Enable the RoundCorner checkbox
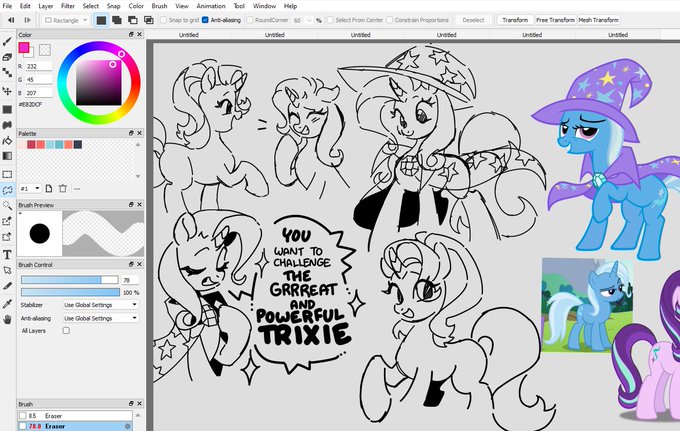680x431 pixels. 250,20
